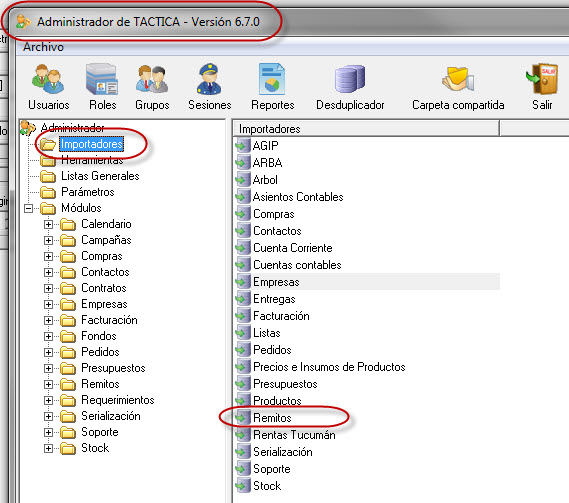569x503 pixels.
Task: Select the Herramientas folder in tree
Action: tap(92, 160)
